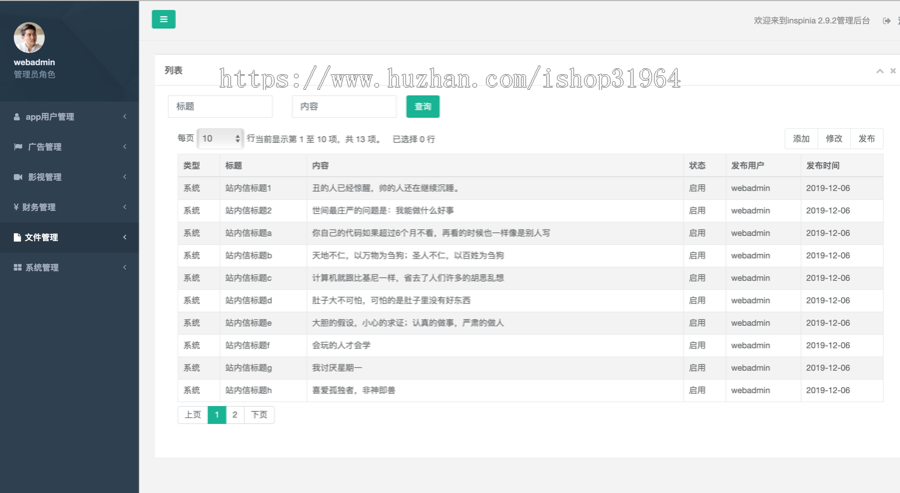This screenshot has height=493, width=900.
Task: Click the 添加 button
Action: (801, 138)
